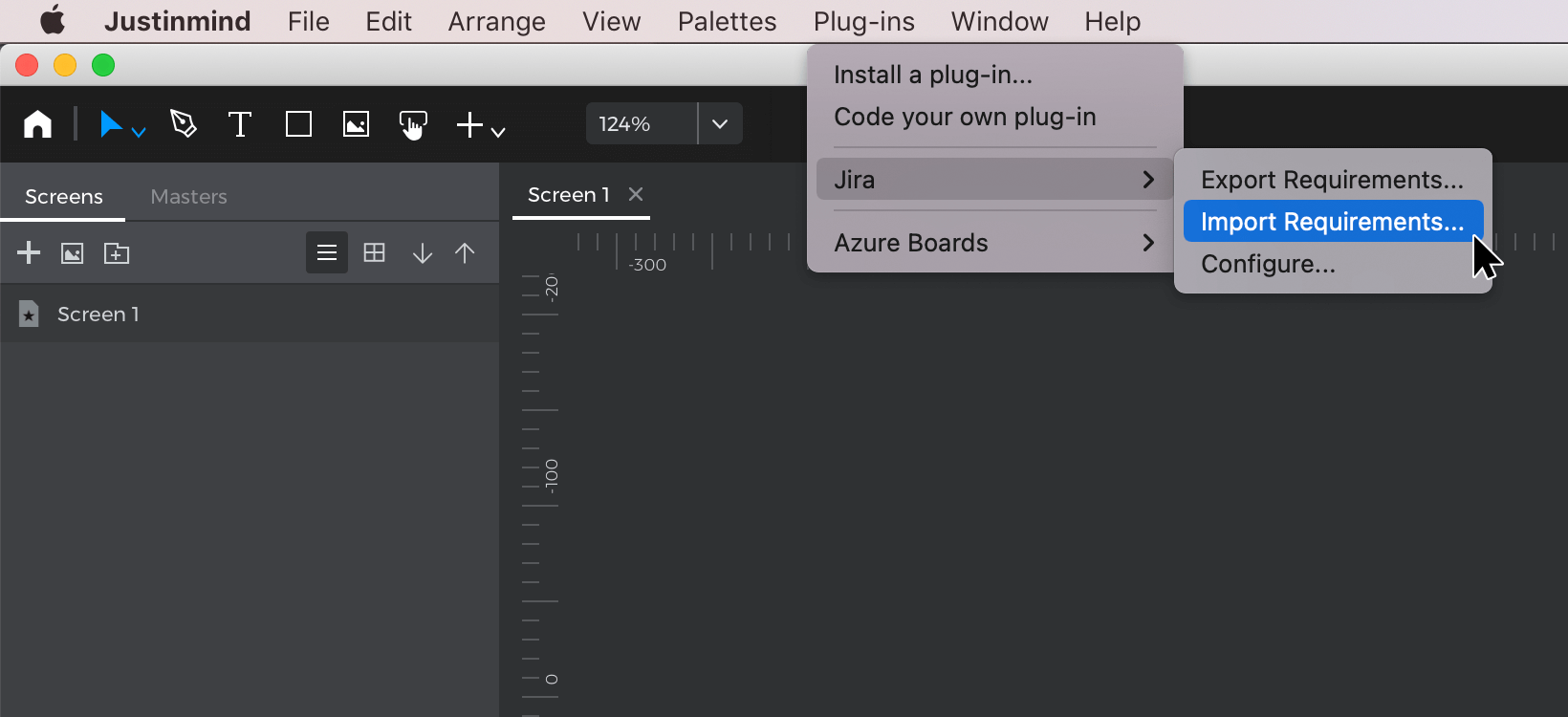Select the Rectangle shape tool
The height and width of the screenshot is (717, 1568).
tap(298, 124)
